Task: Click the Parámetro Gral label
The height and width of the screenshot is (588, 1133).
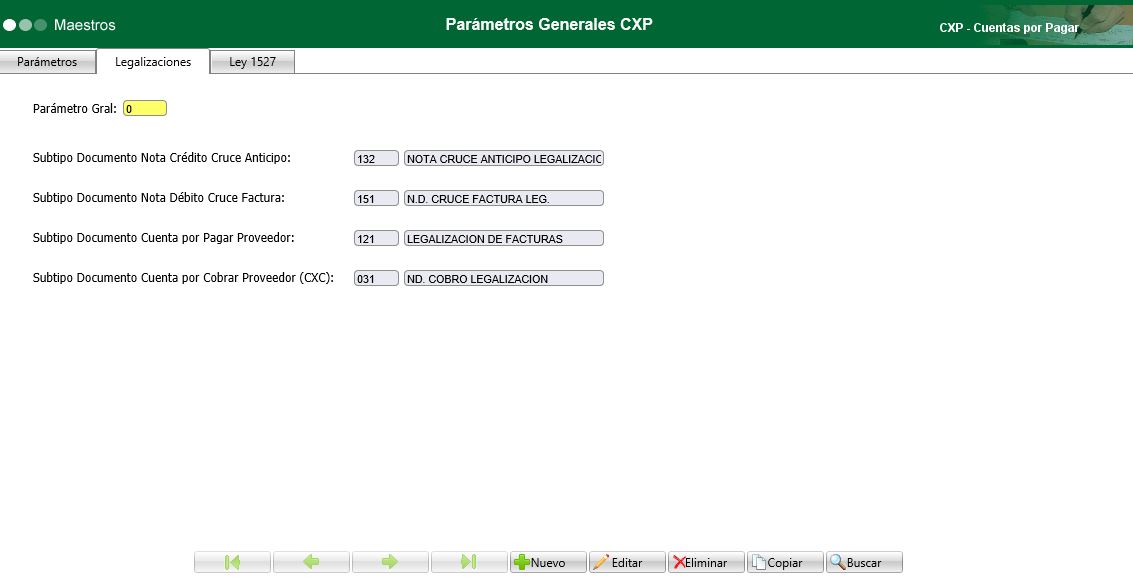Action: pos(74,108)
